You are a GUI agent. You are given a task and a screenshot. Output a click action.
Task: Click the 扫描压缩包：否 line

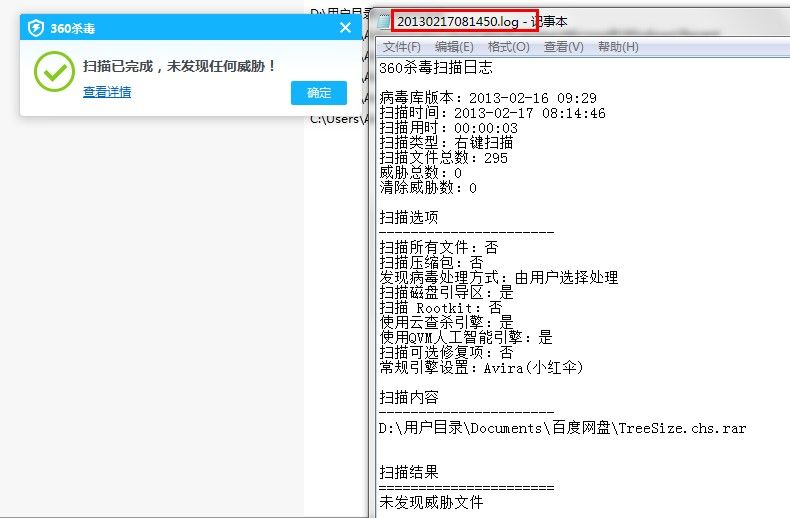(431, 263)
